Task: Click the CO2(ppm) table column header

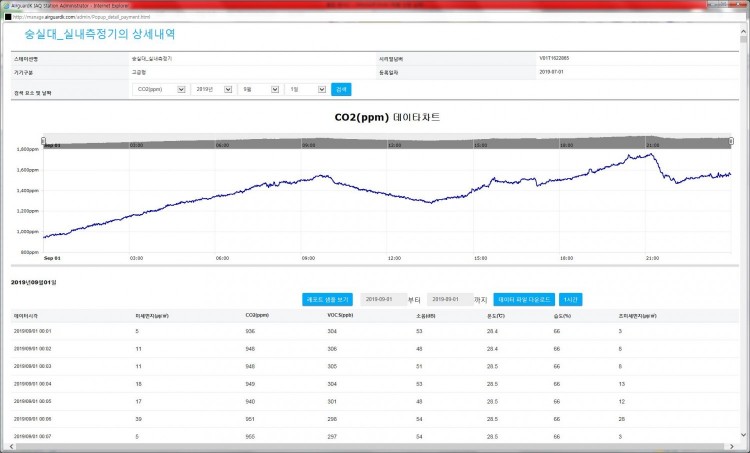Action: click(256, 314)
